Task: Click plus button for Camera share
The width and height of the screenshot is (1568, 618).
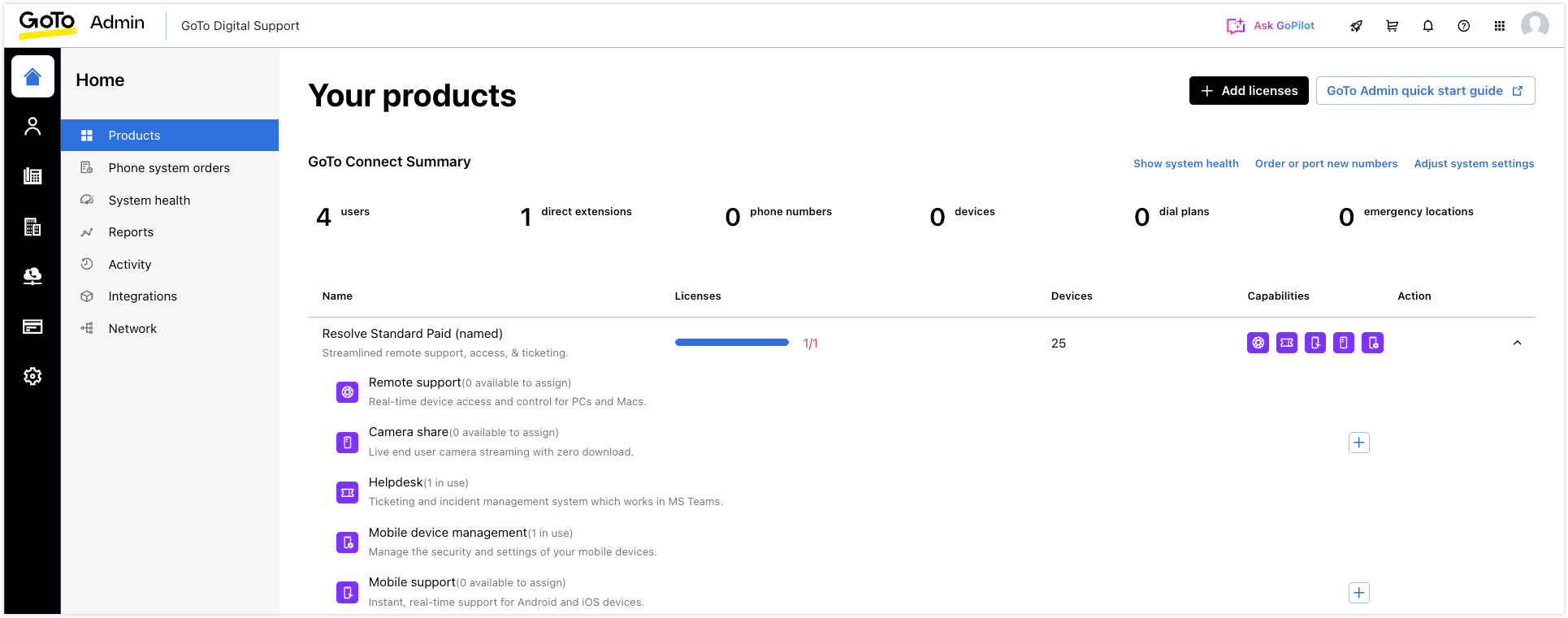Action: click(1358, 443)
